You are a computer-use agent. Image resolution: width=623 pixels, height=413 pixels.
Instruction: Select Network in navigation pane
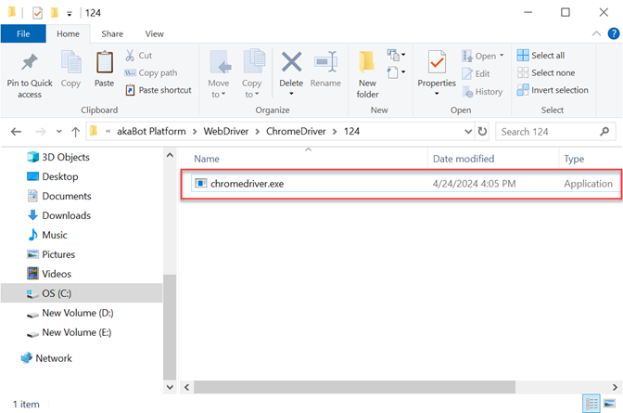46,358
